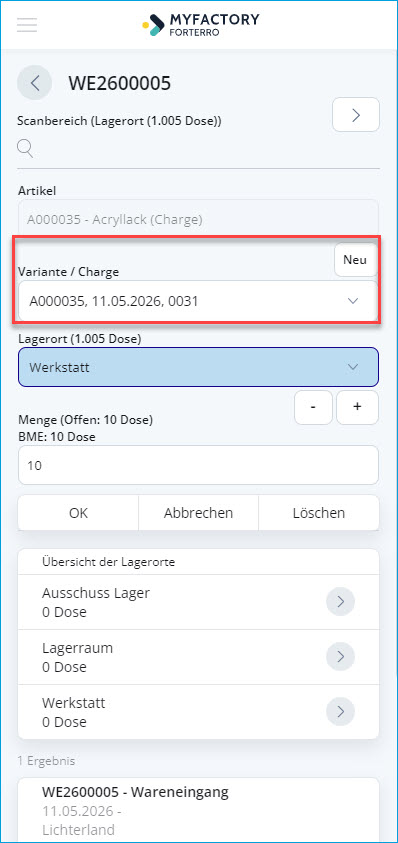Click the WE2600005 page title
This screenshot has width=398, height=843.
pos(119,83)
